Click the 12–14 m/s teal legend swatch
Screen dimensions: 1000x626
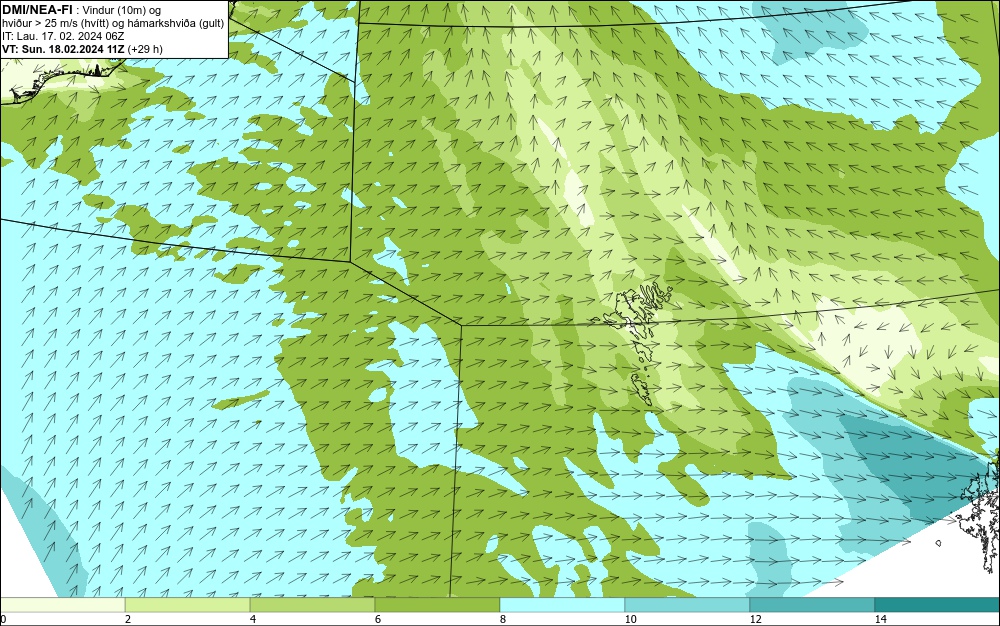pyautogui.click(x=812, y=605)
